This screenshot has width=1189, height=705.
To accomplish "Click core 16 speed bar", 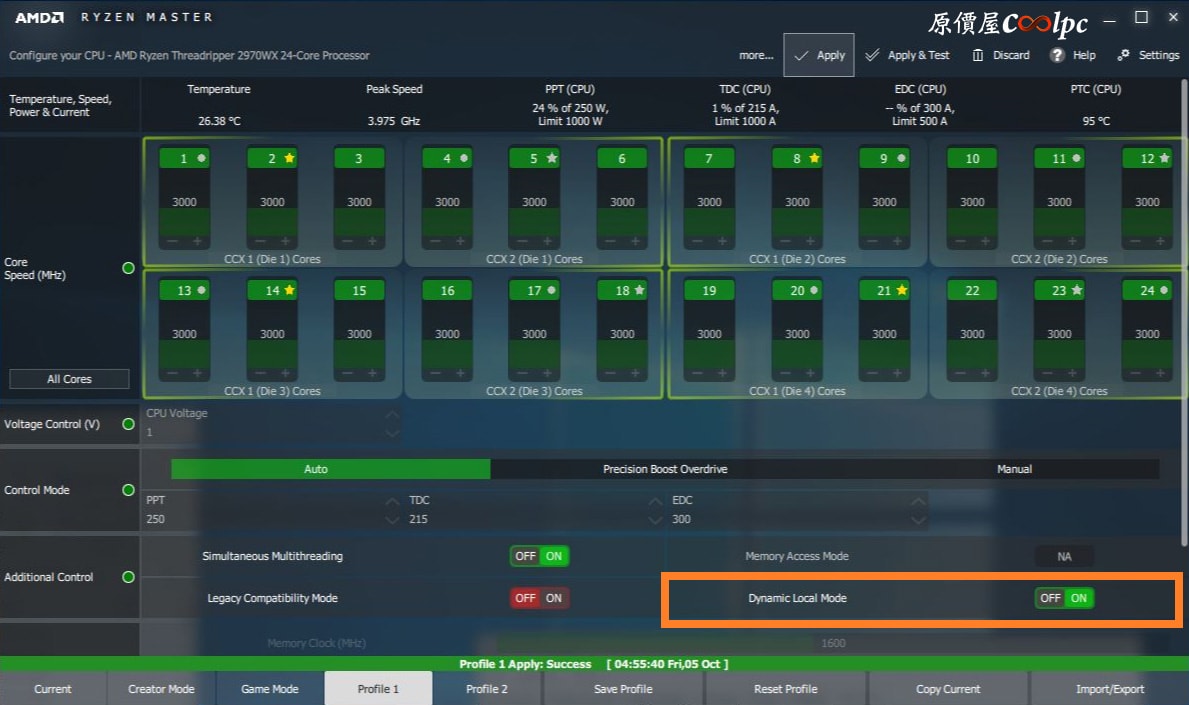I will (x=447, y=334).
